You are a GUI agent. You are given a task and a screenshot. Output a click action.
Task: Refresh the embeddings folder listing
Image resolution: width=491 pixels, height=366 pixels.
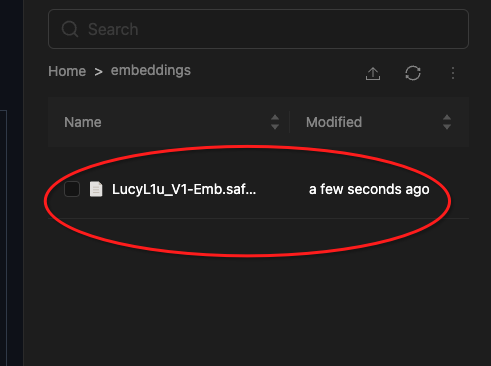tap(413, 73)
